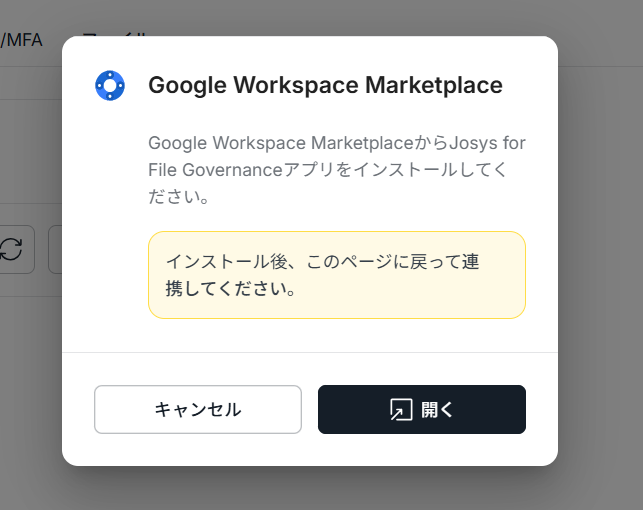
Task: Click the 携してください text in the yellow box
Action: 231,288
